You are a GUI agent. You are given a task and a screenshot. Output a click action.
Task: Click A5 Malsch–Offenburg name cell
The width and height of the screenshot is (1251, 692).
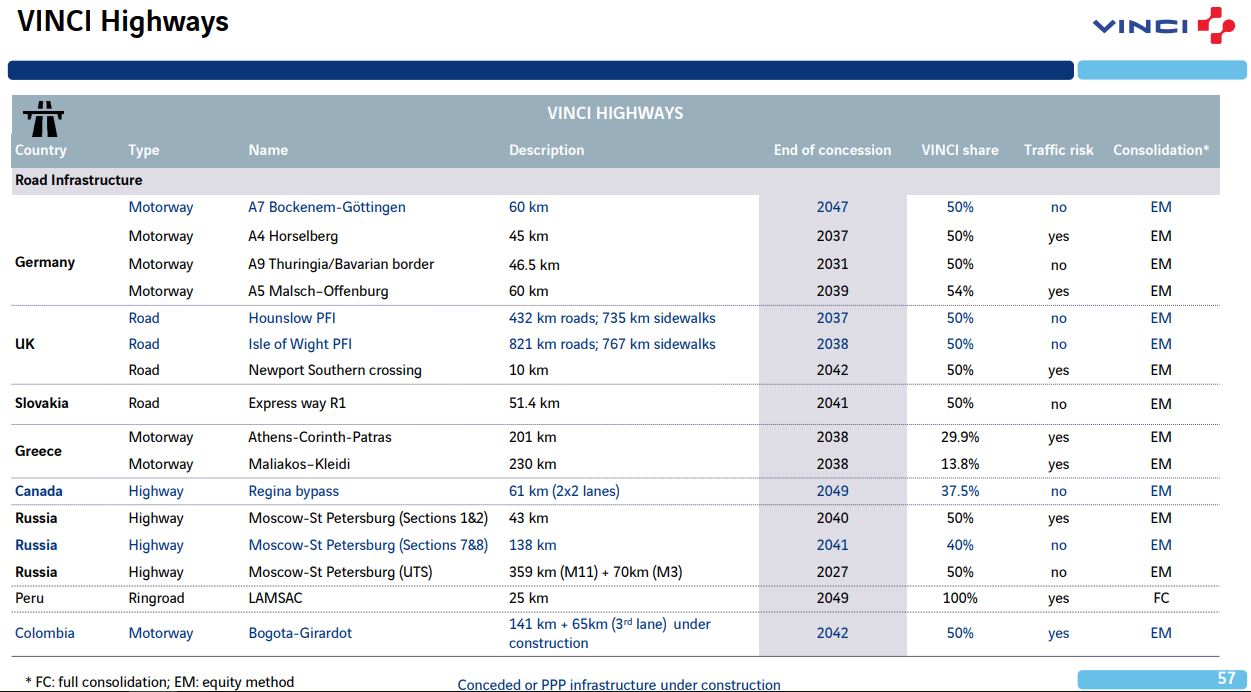[x=318, y=291]
